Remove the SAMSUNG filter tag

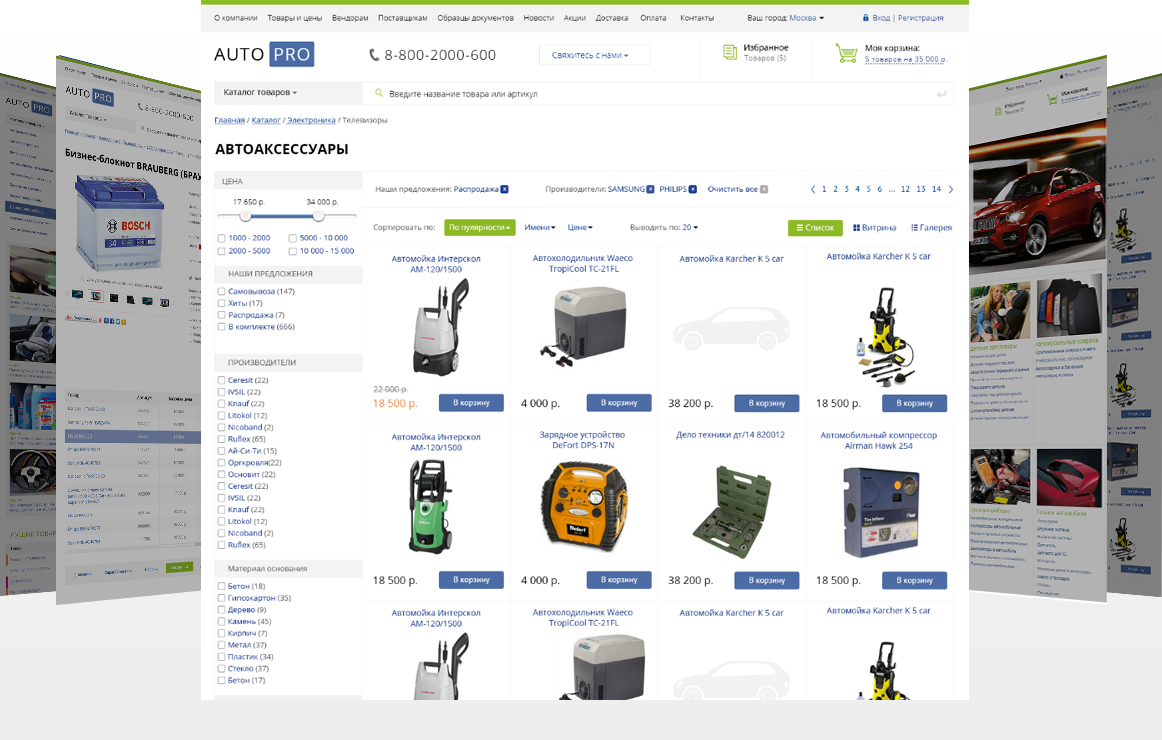coord(650,189)
